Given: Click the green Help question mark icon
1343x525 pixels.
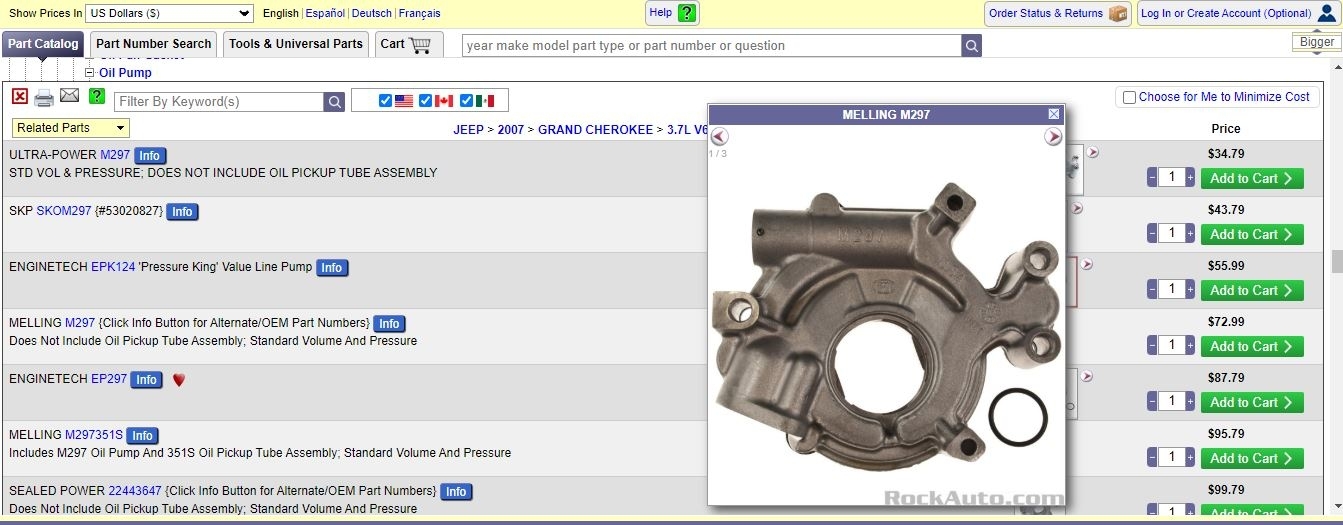Looking at the screenshot, I should 686,13.
